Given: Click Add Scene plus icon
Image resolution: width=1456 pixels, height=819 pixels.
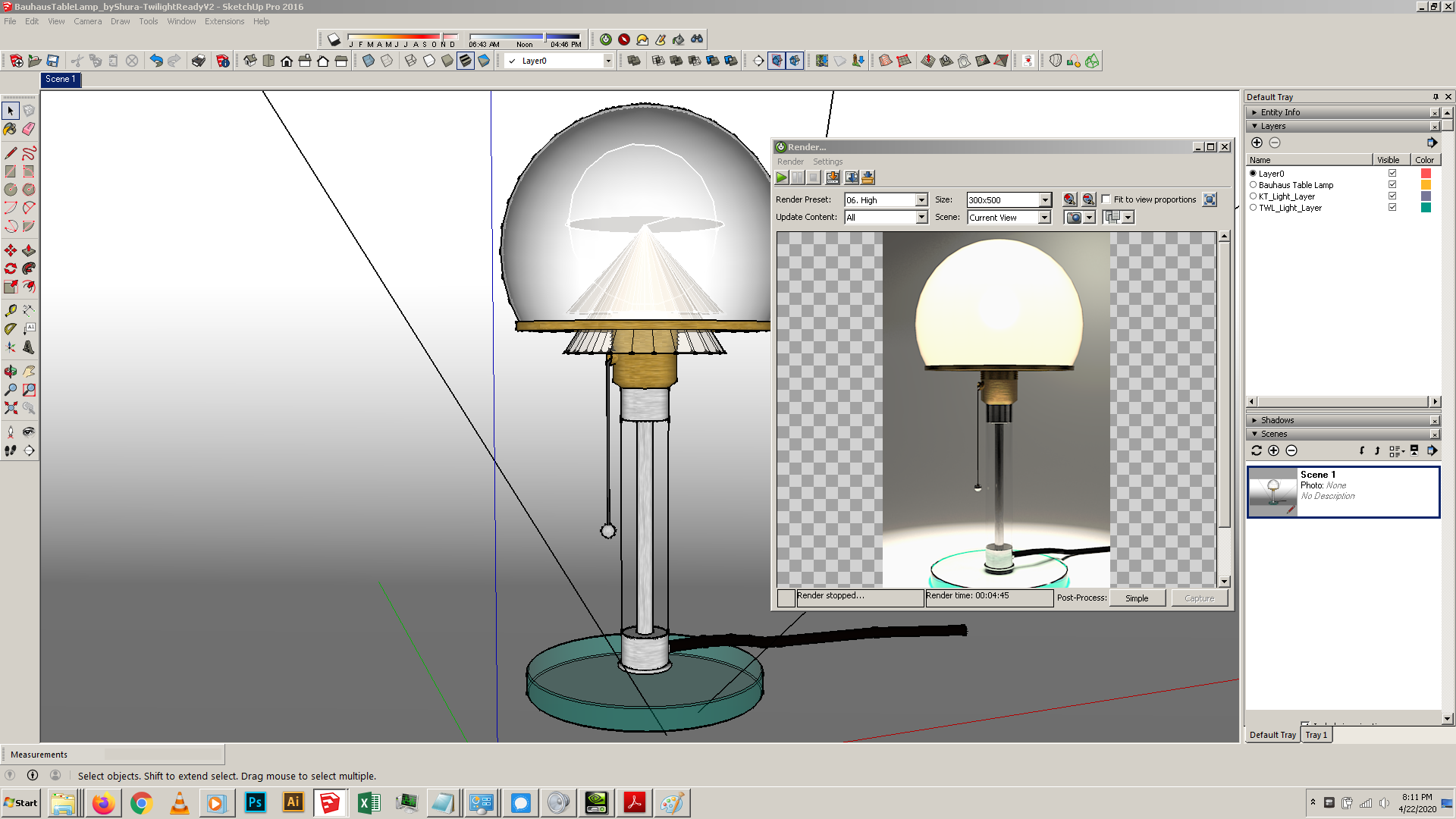Looking at the screenshot, I should [1274, 450].
